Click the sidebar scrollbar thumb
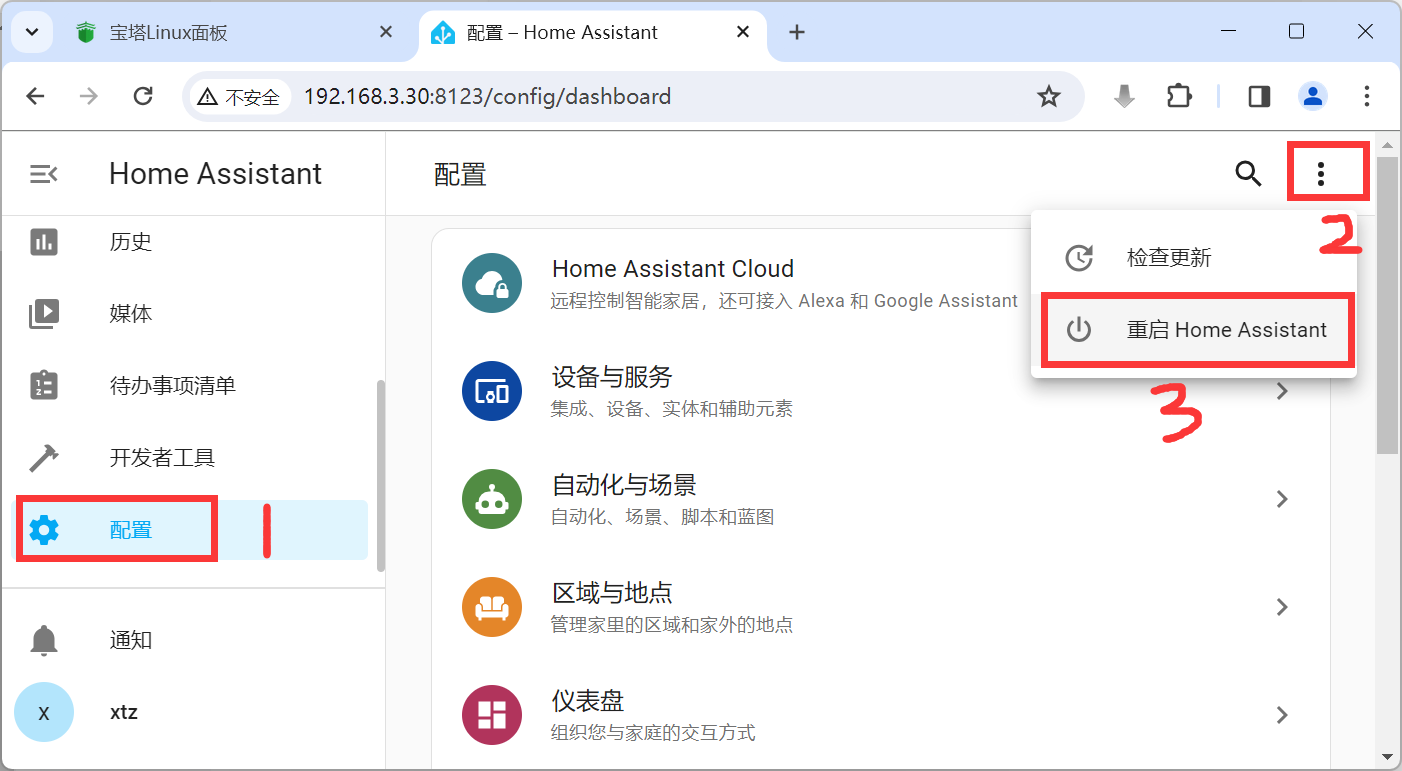This screenshot has height=771, width=1402. pos(380,475)
